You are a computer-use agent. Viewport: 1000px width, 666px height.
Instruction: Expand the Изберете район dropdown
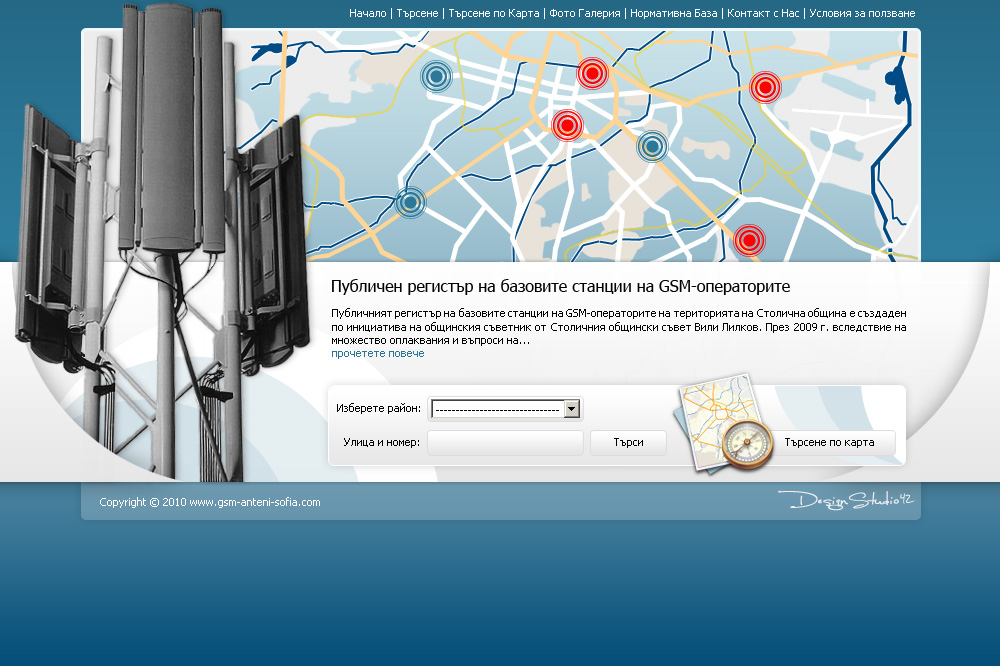[506, 409]
